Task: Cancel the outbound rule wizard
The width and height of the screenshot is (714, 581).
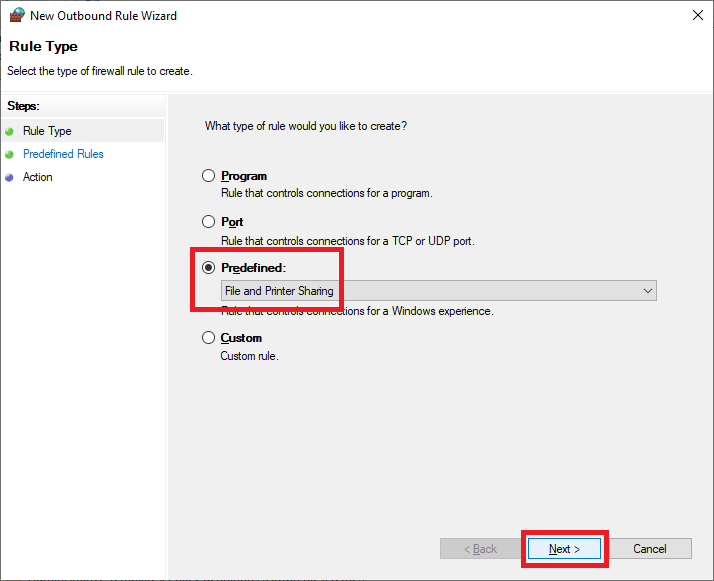Action: coord(650,549)
